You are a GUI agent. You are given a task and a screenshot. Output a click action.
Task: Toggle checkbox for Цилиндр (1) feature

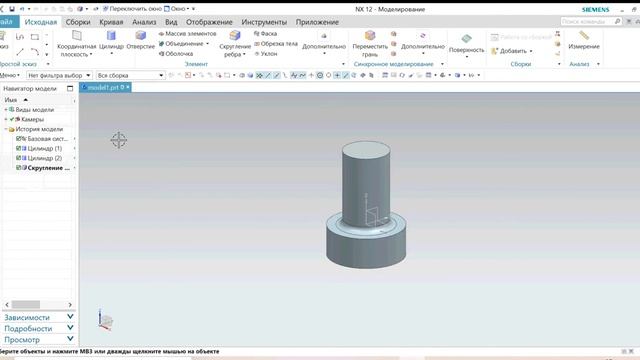18,148
